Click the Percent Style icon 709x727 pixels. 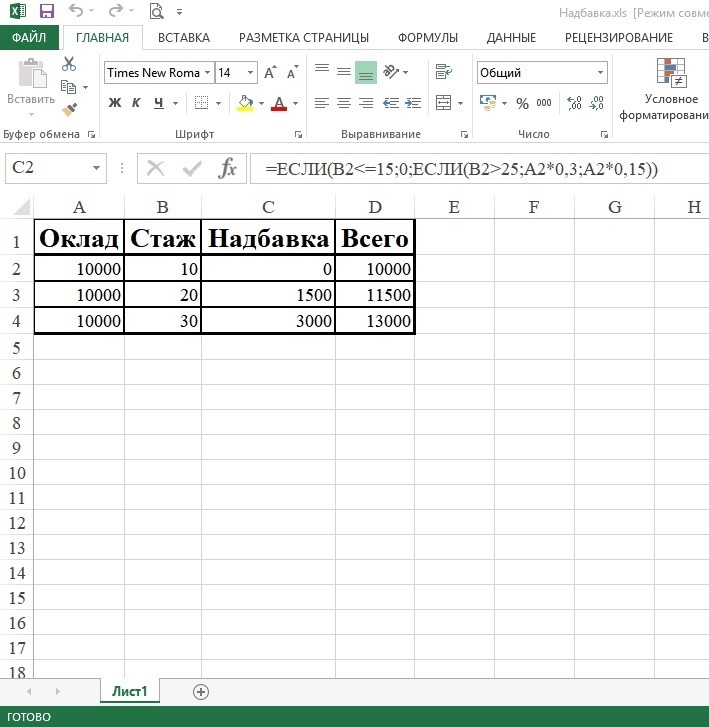pyautogui.click(x=522, y=103)
